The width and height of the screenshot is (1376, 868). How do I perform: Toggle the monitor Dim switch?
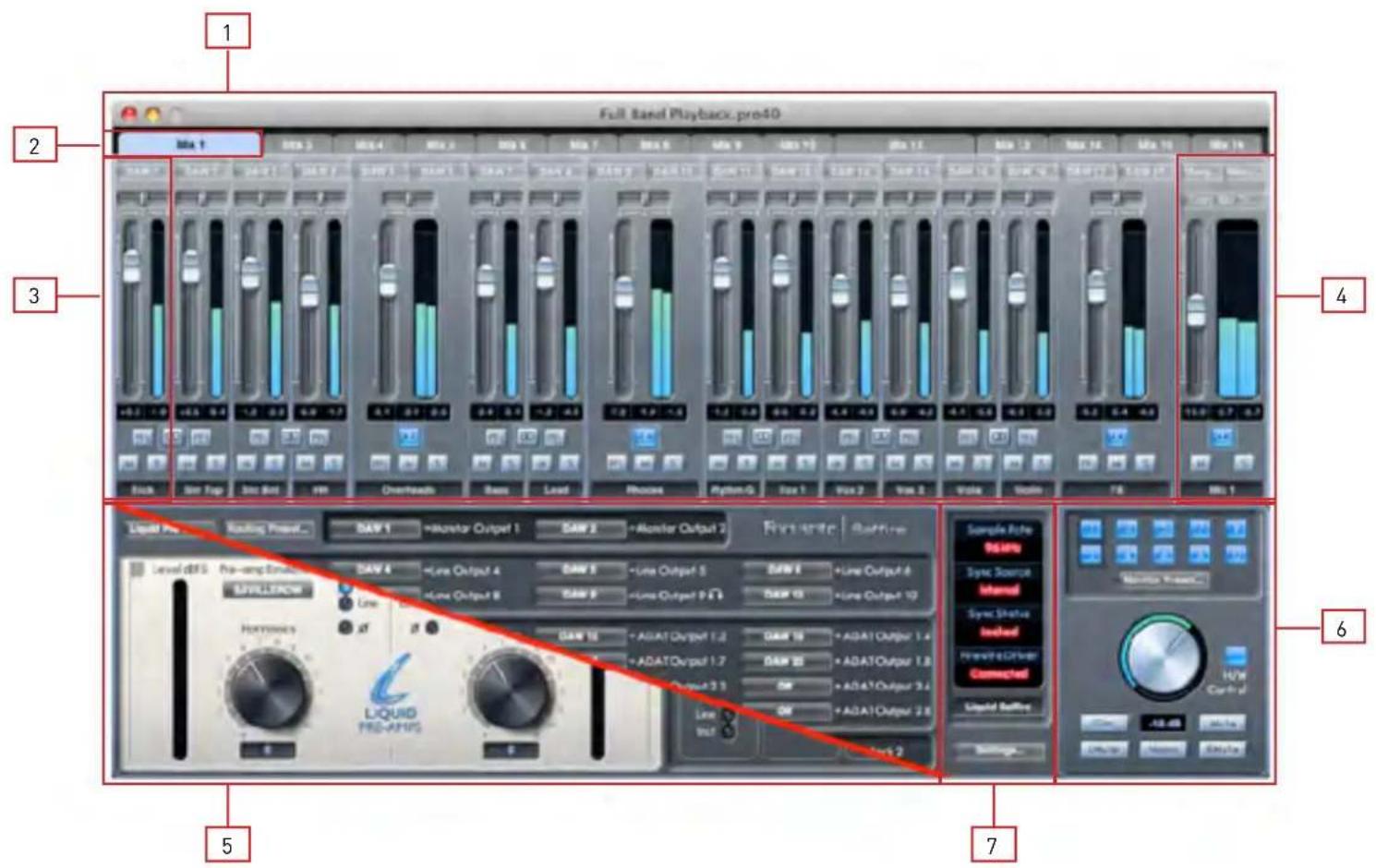(1104, 723)
